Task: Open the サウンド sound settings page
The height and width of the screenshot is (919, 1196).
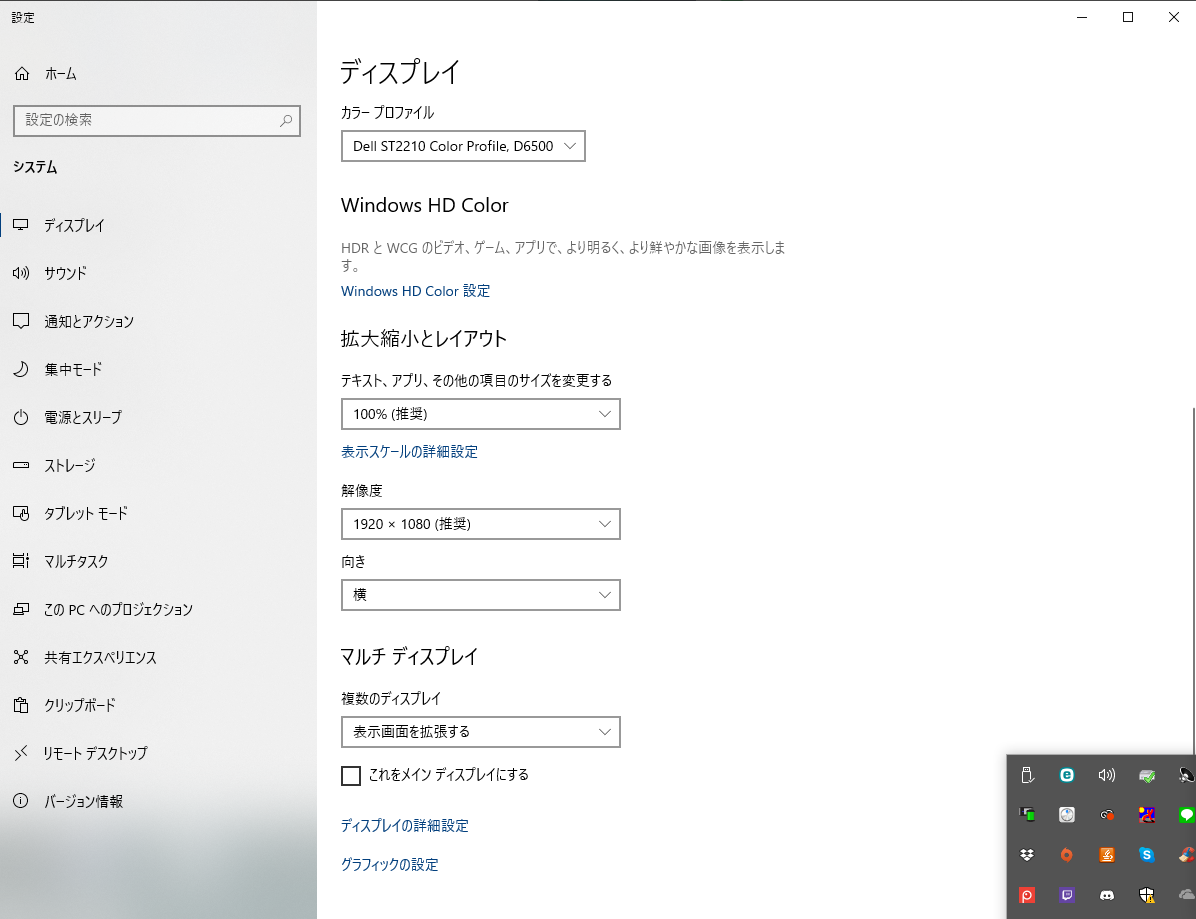Action: pyautogui.click(x=65, y=273)
